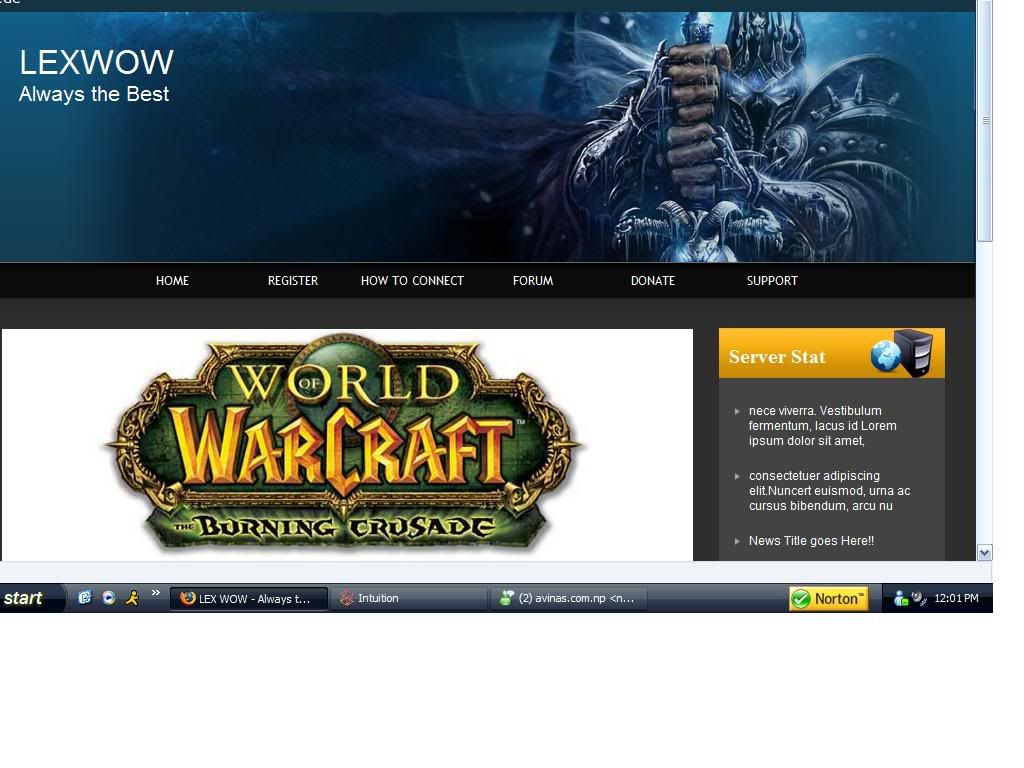
Task: Click the World of Warcraft Burning Crusade banner
Action: pyautogui.click(x=345, y=444)
